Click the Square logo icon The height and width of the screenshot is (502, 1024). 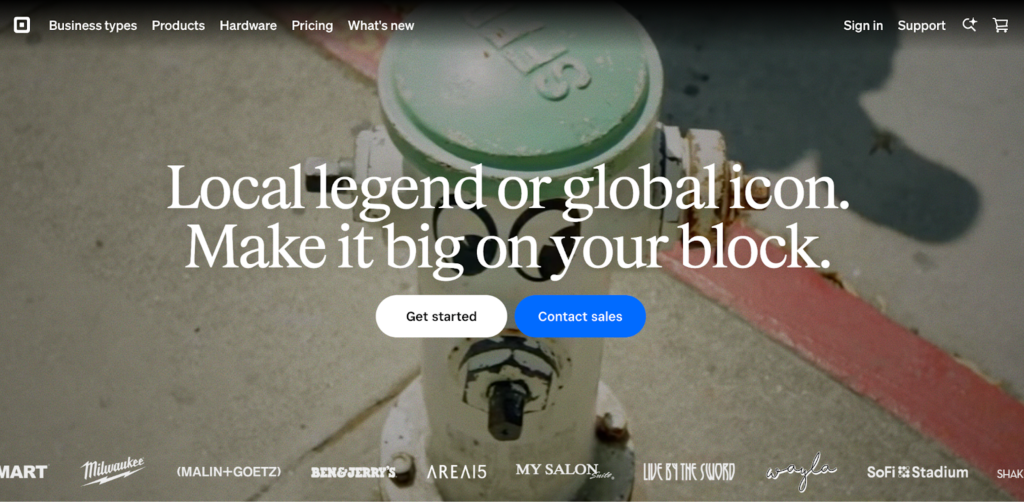pyautogui.click(x=22, y=25)
